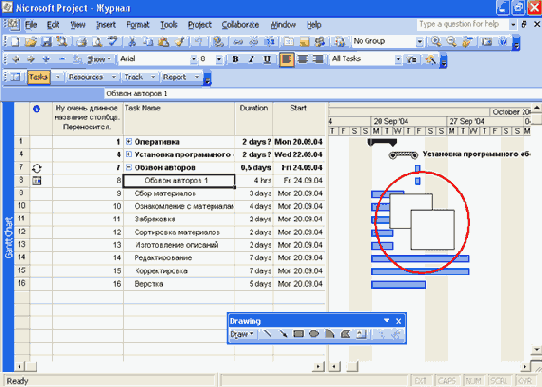Select the Rectangle tool in Drawing toolbar

tap(298, 334)
